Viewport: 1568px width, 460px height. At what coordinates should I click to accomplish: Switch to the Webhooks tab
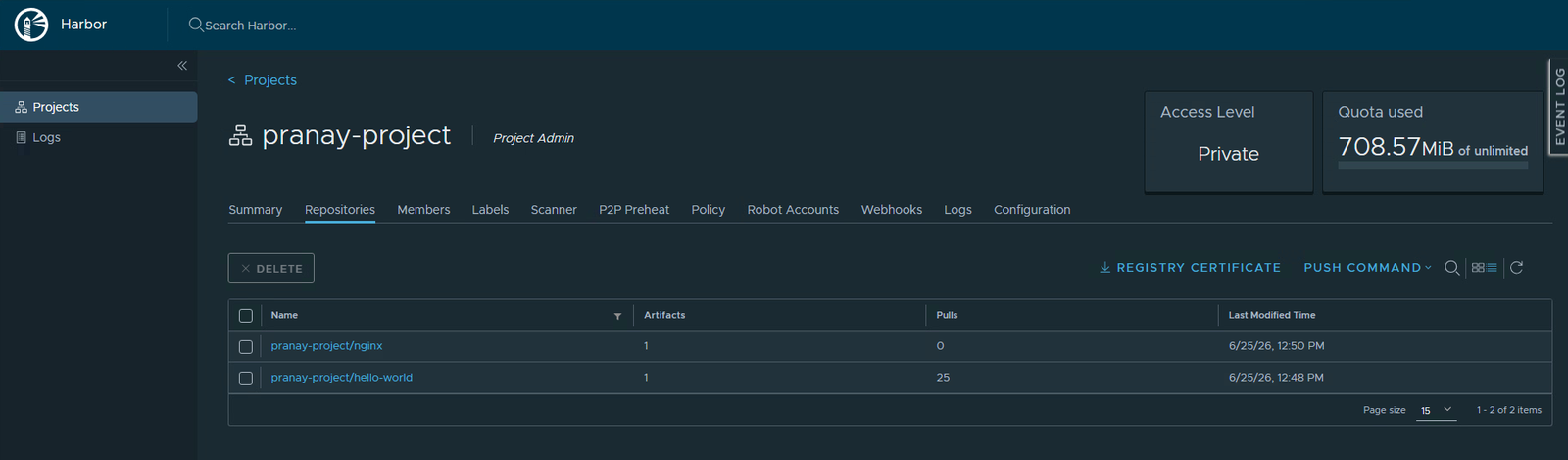click(892, 210)
